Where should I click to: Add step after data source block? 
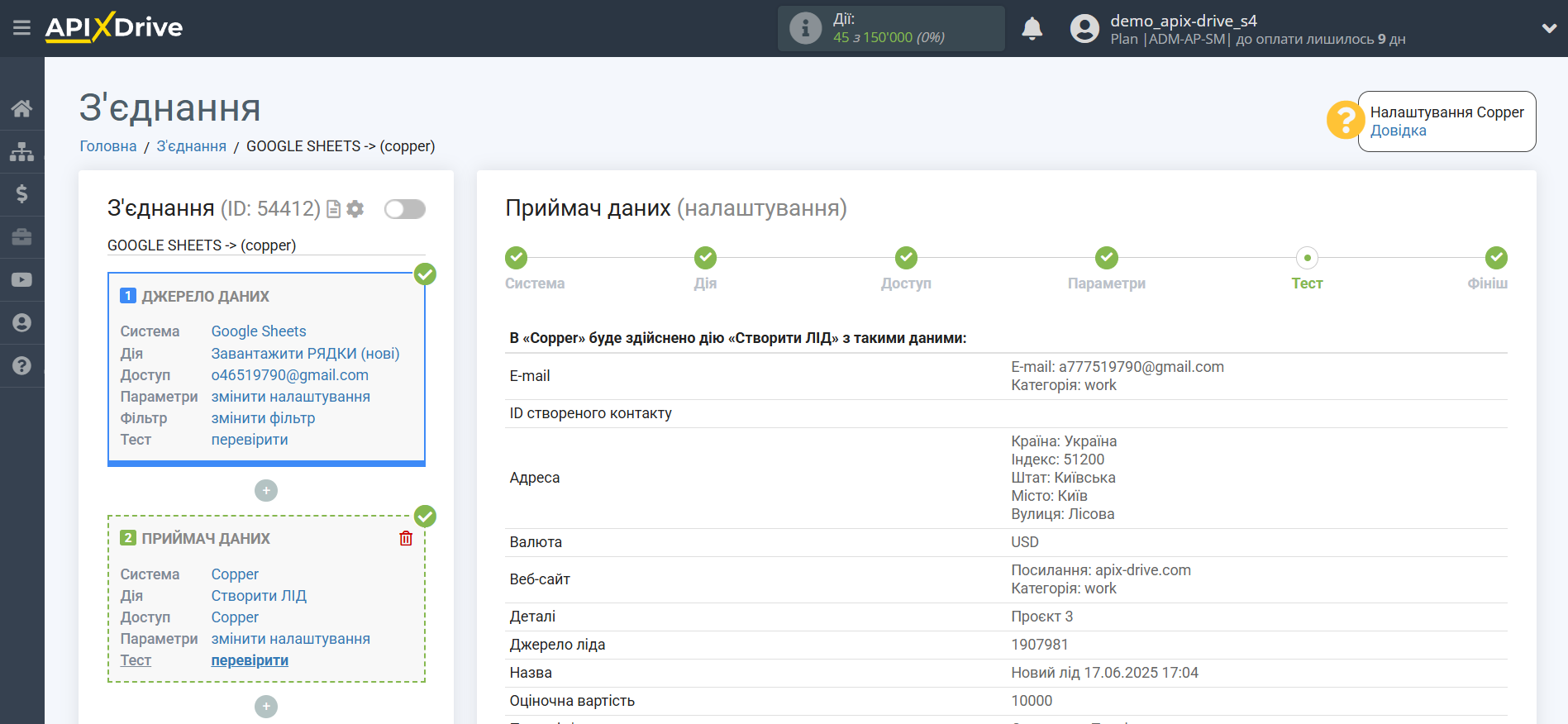266,491
